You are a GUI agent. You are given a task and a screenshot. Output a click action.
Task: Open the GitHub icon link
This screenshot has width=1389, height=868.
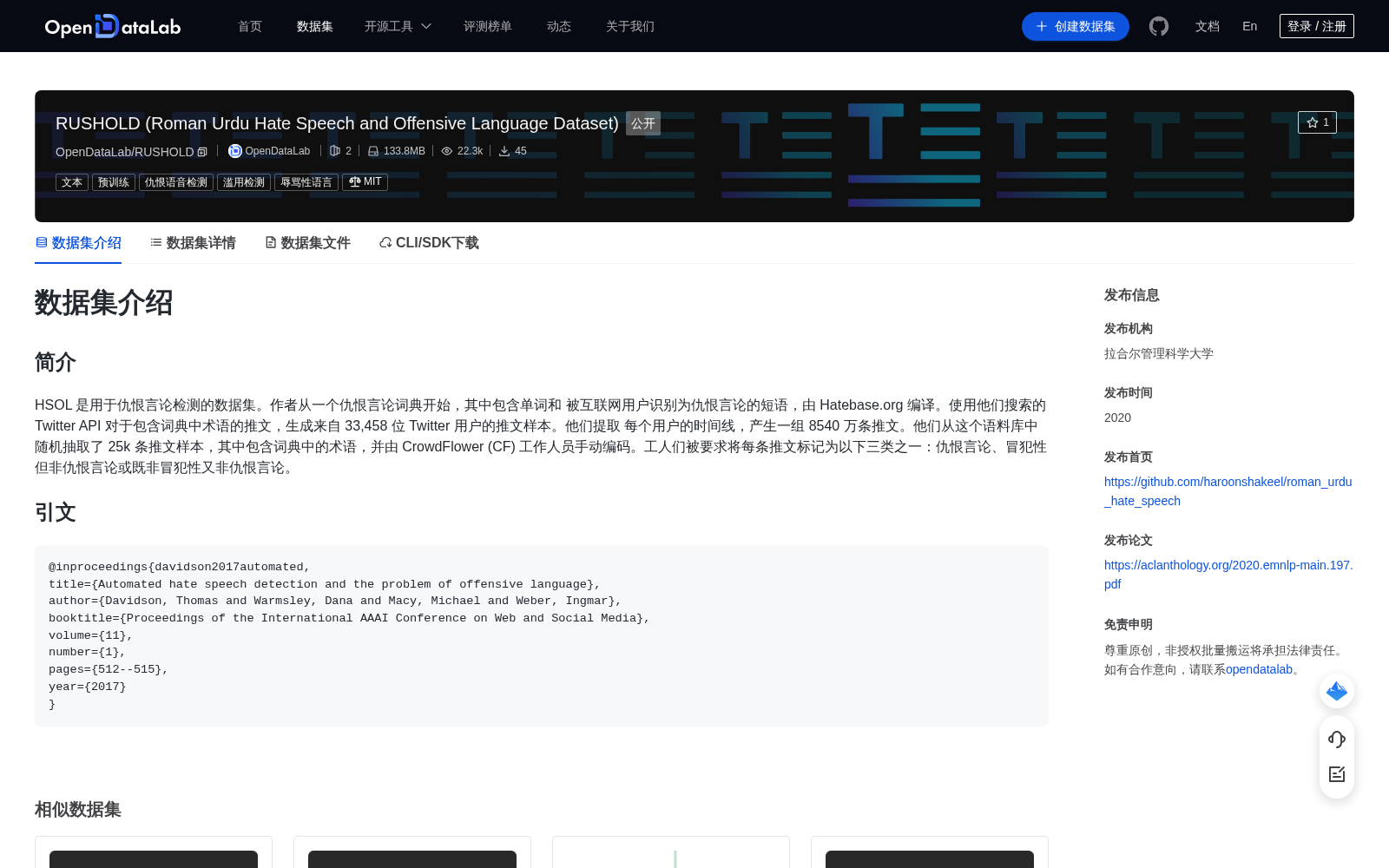1159,26
